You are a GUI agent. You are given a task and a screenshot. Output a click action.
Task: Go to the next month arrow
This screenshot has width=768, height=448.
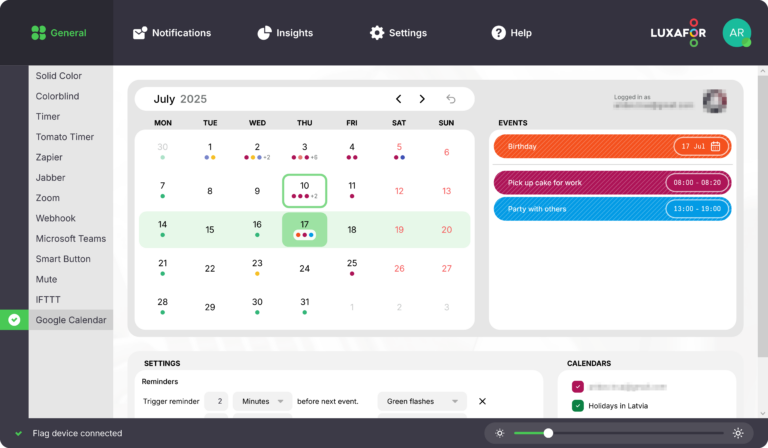coord(422,99)
